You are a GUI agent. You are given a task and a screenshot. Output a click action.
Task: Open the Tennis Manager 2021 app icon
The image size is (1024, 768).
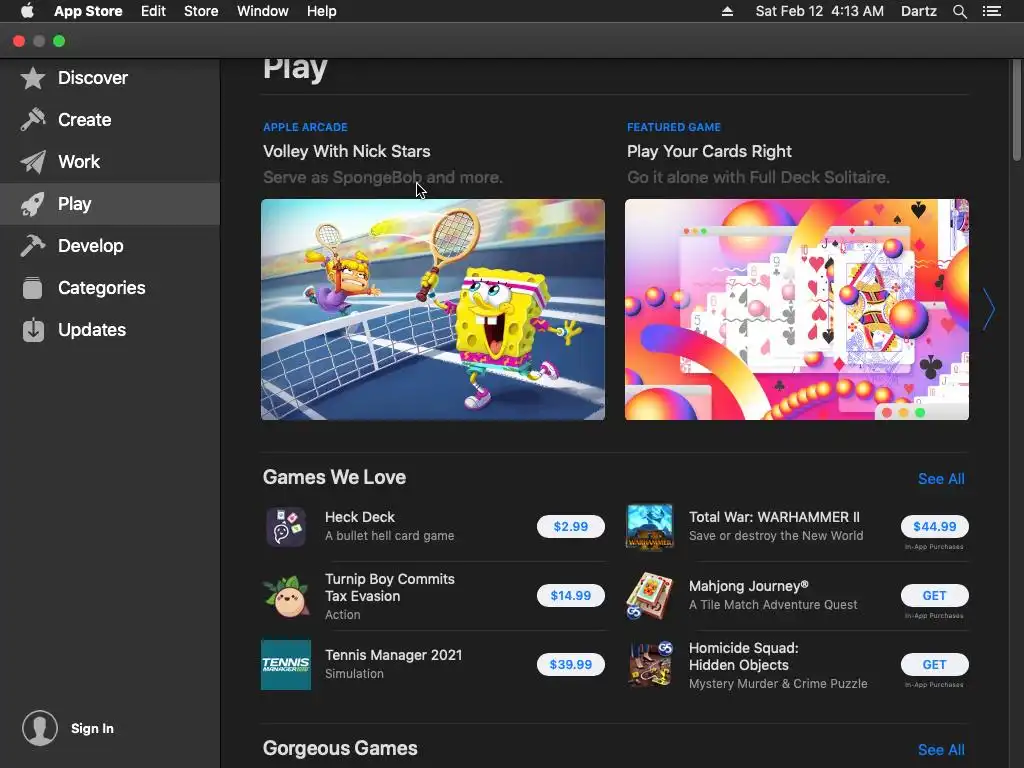[286, 665]
